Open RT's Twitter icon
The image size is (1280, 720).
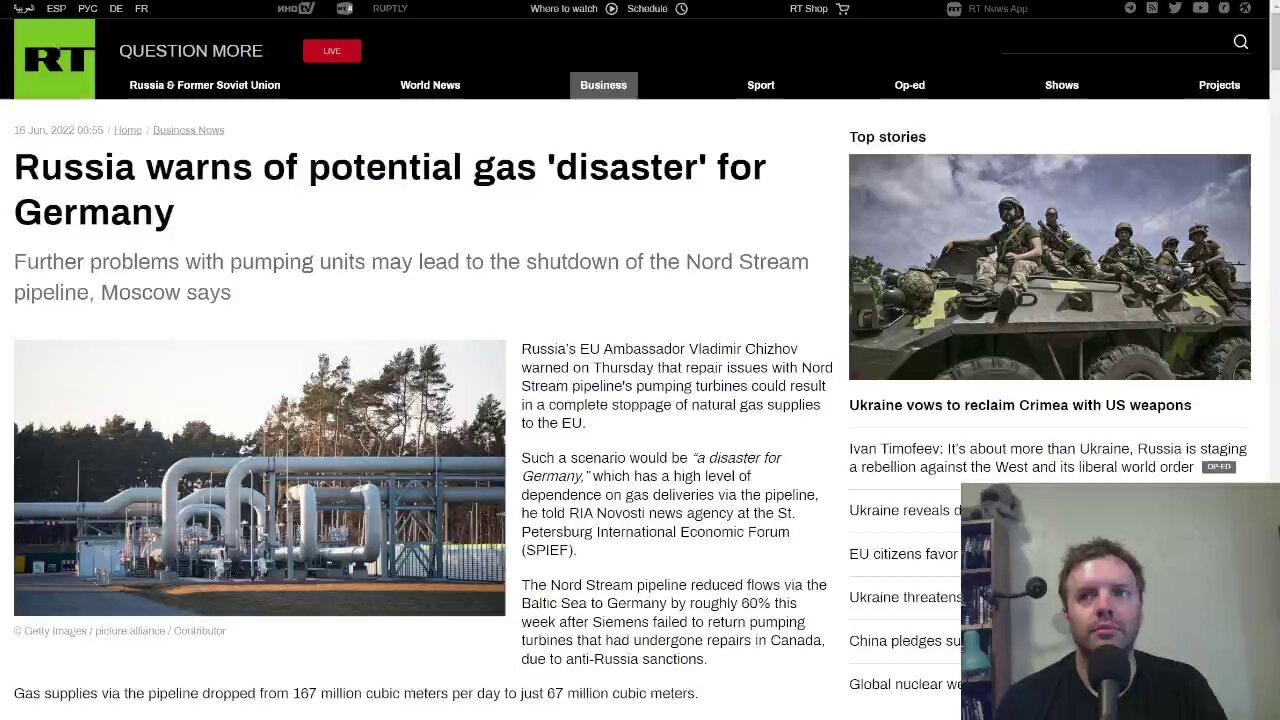[x=1175, y=8]
